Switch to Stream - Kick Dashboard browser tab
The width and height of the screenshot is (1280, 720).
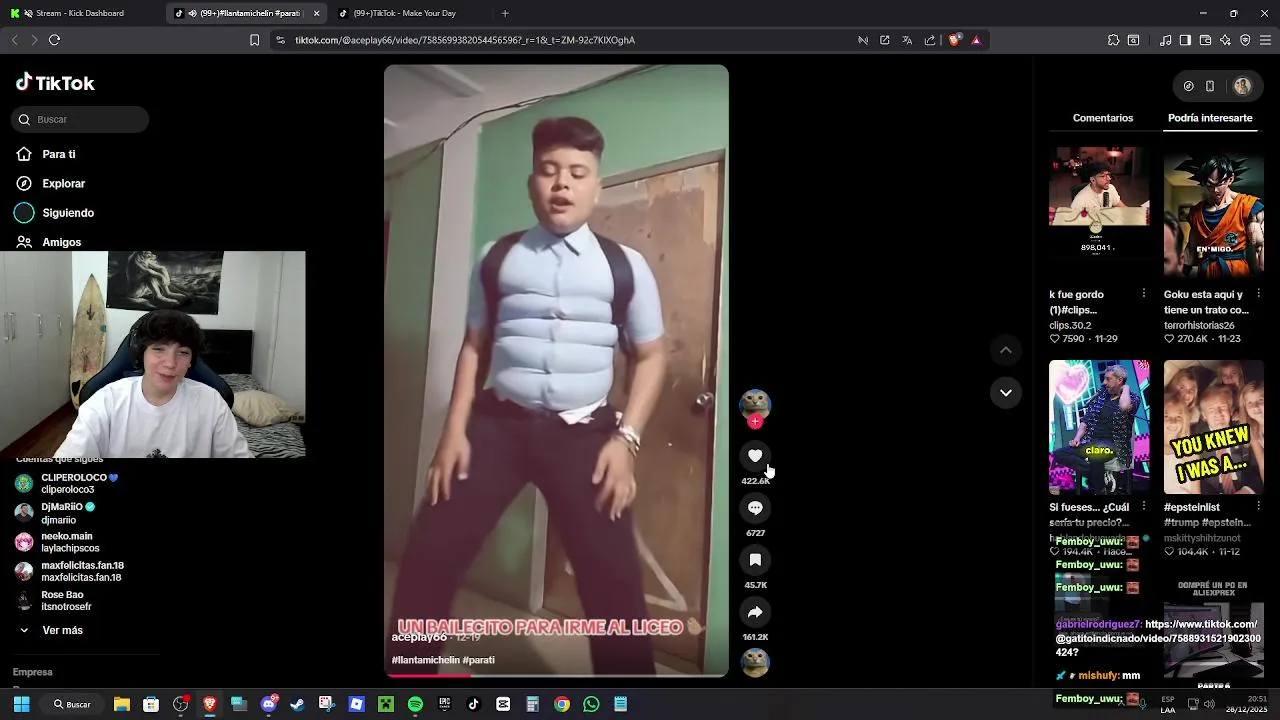point(82,13)
